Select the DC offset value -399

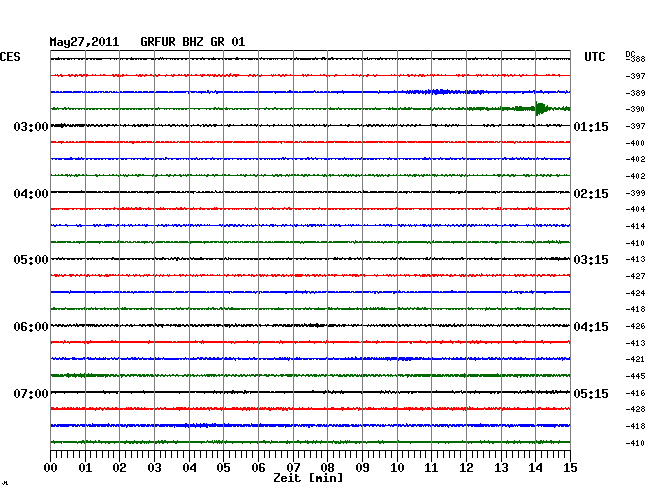click(635, 193)
